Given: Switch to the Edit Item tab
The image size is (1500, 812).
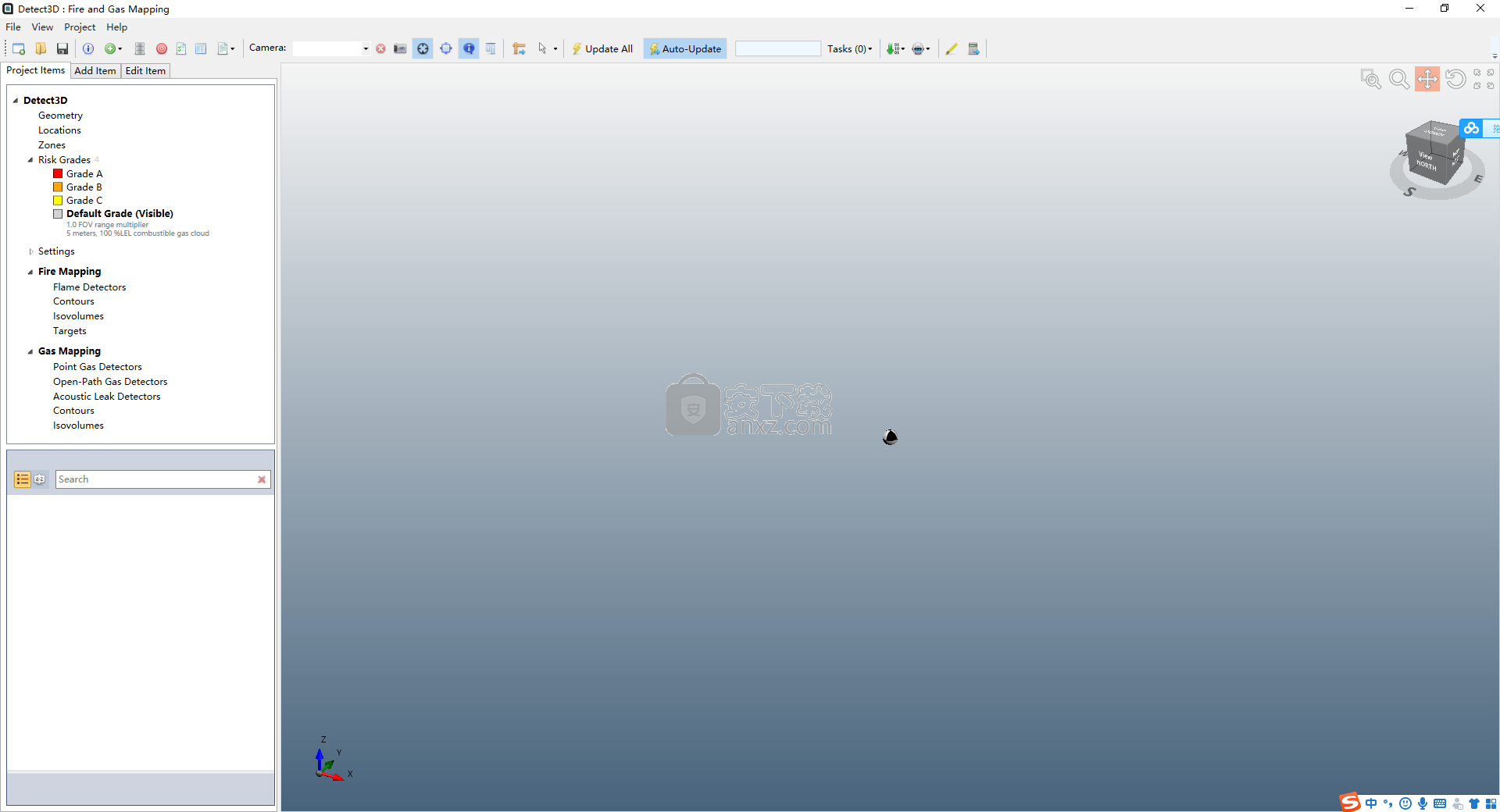Looking at the screenshot, I should (145, 71).
